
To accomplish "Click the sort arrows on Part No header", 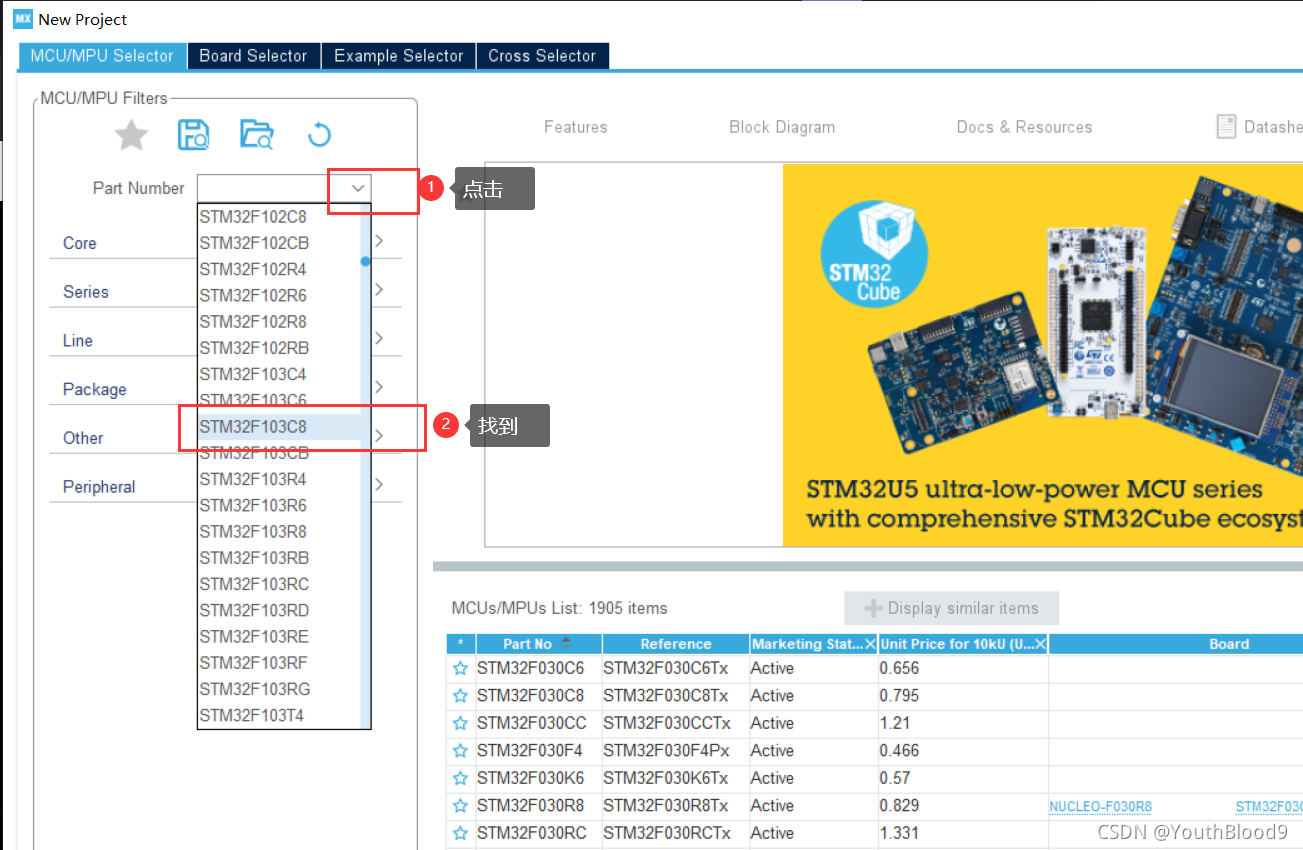I will point(566,643).
